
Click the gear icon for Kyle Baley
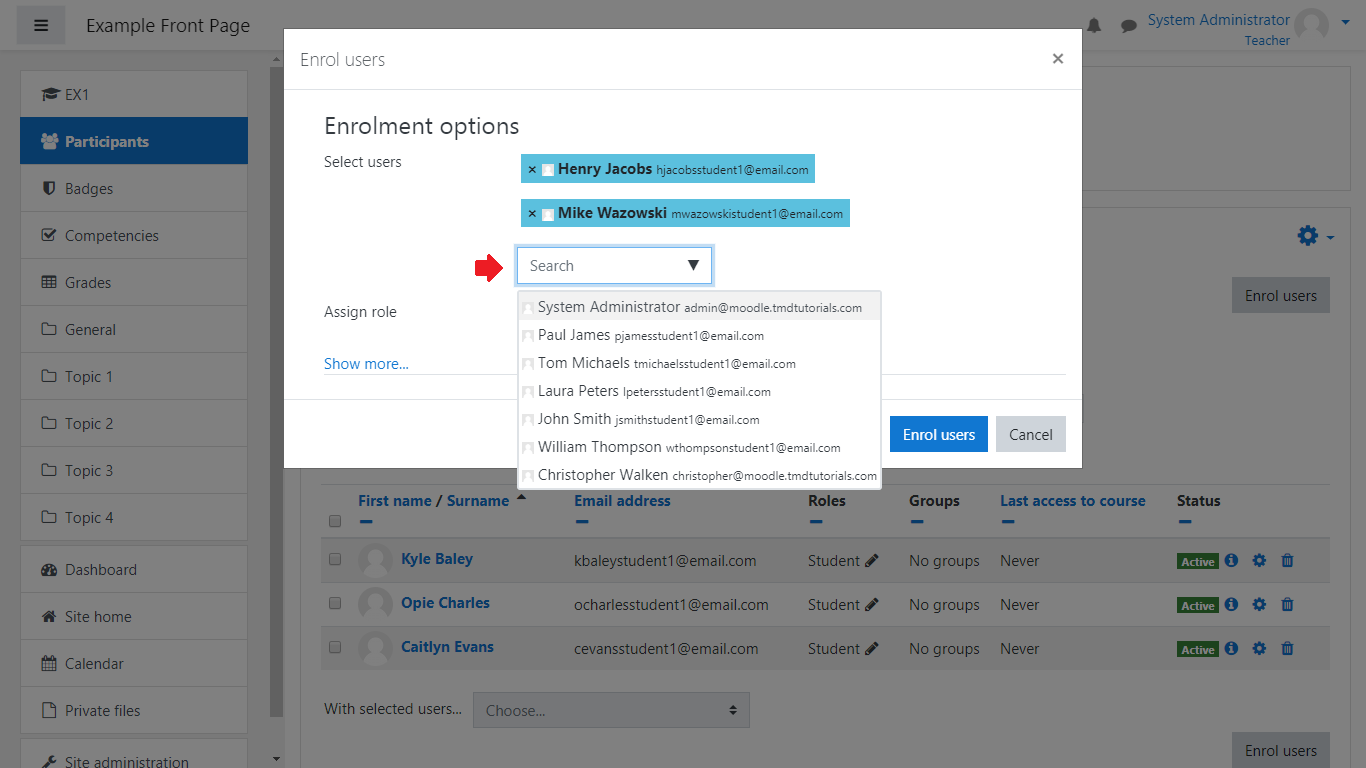pos(1259,561)
